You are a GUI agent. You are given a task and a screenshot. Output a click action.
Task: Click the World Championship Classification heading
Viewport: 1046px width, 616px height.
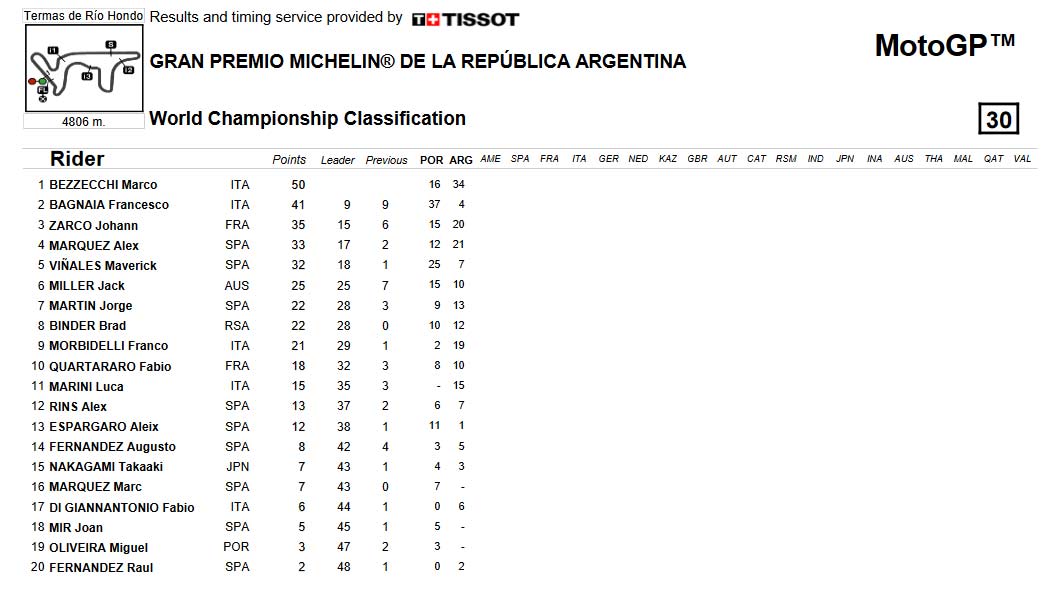coord(308,119)
